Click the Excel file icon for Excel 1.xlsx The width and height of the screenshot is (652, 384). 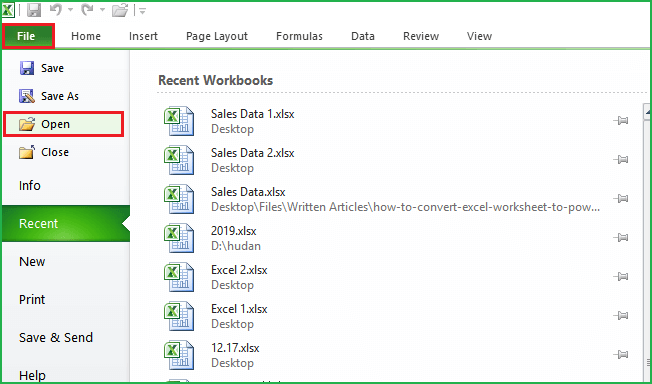[179, 316]
